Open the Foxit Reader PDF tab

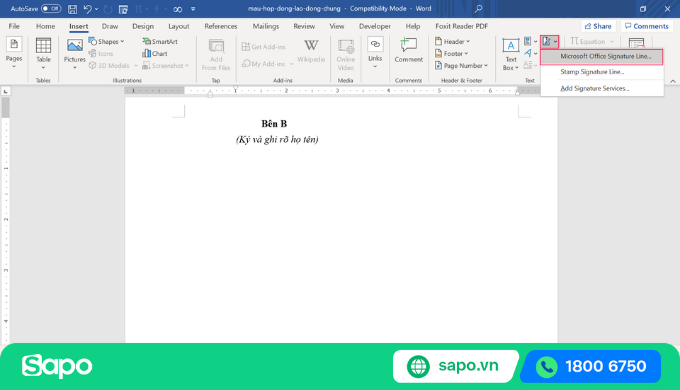pyautogui.click(x=461, y=26)
